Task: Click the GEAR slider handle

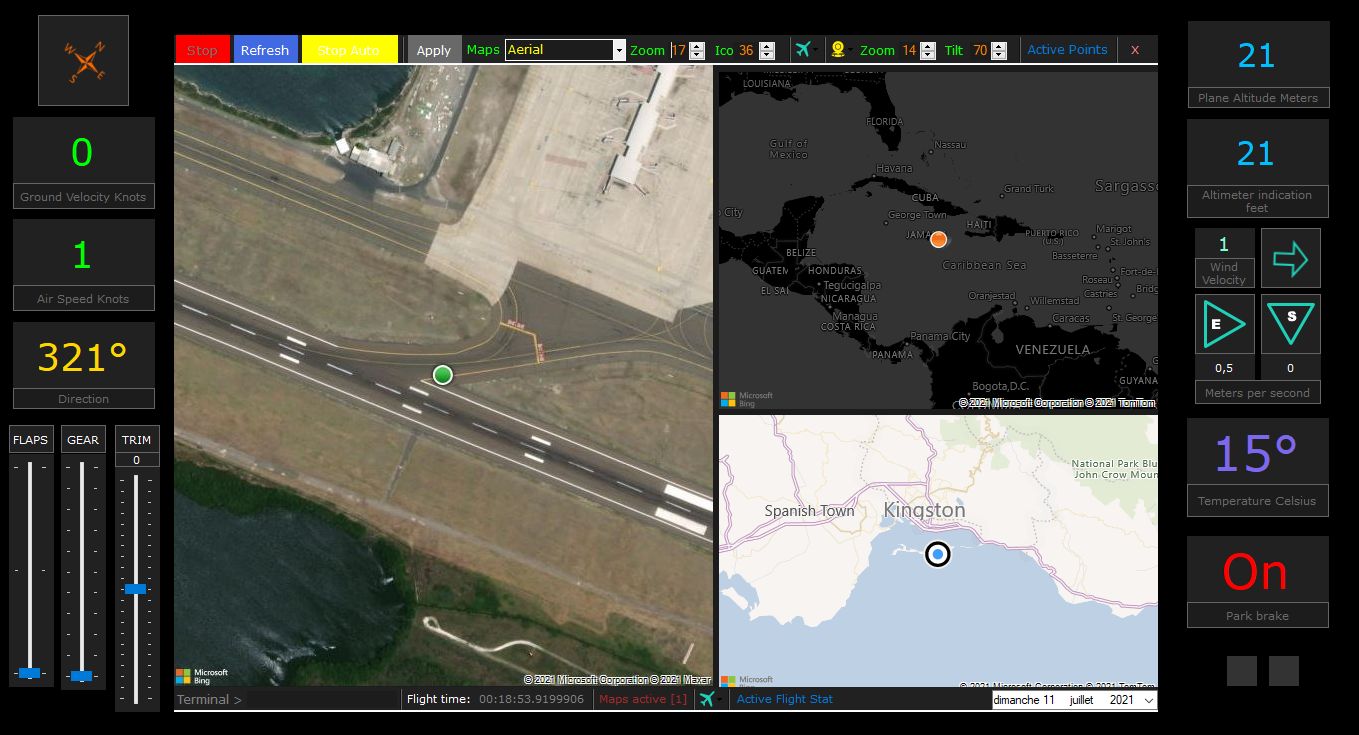Action: tap(82, 676)
